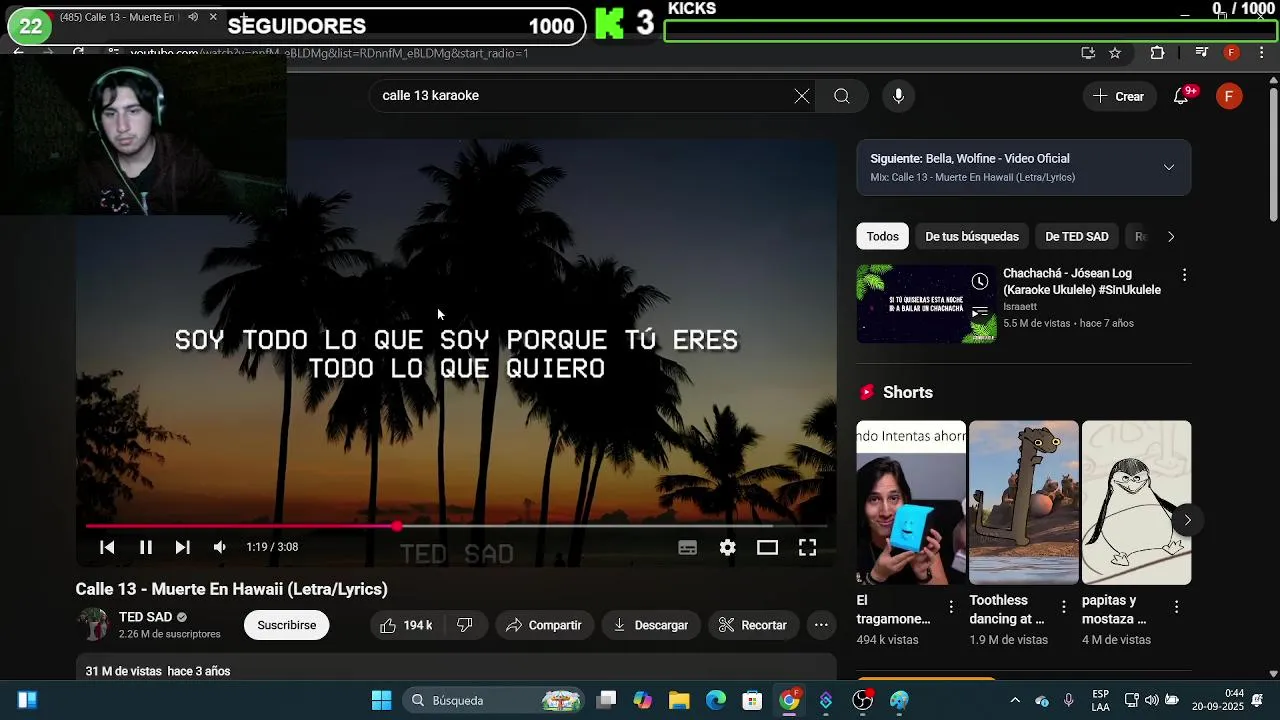Open the Windows Start menu
This screenshot has width=1280, height=720.
pos(381,700)
